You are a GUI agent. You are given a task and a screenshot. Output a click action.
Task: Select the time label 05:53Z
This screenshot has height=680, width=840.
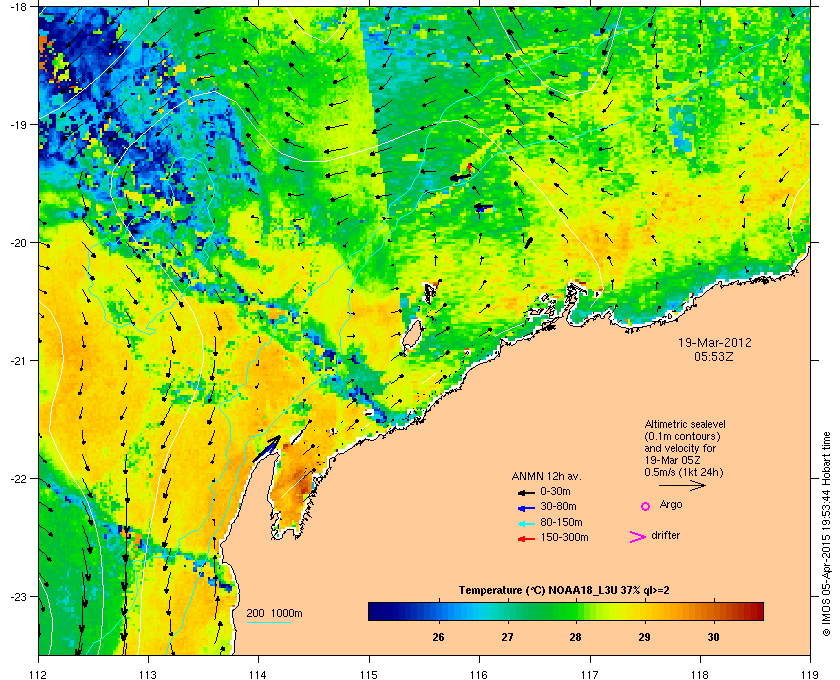pyautogui.click(x=714, y=356)
